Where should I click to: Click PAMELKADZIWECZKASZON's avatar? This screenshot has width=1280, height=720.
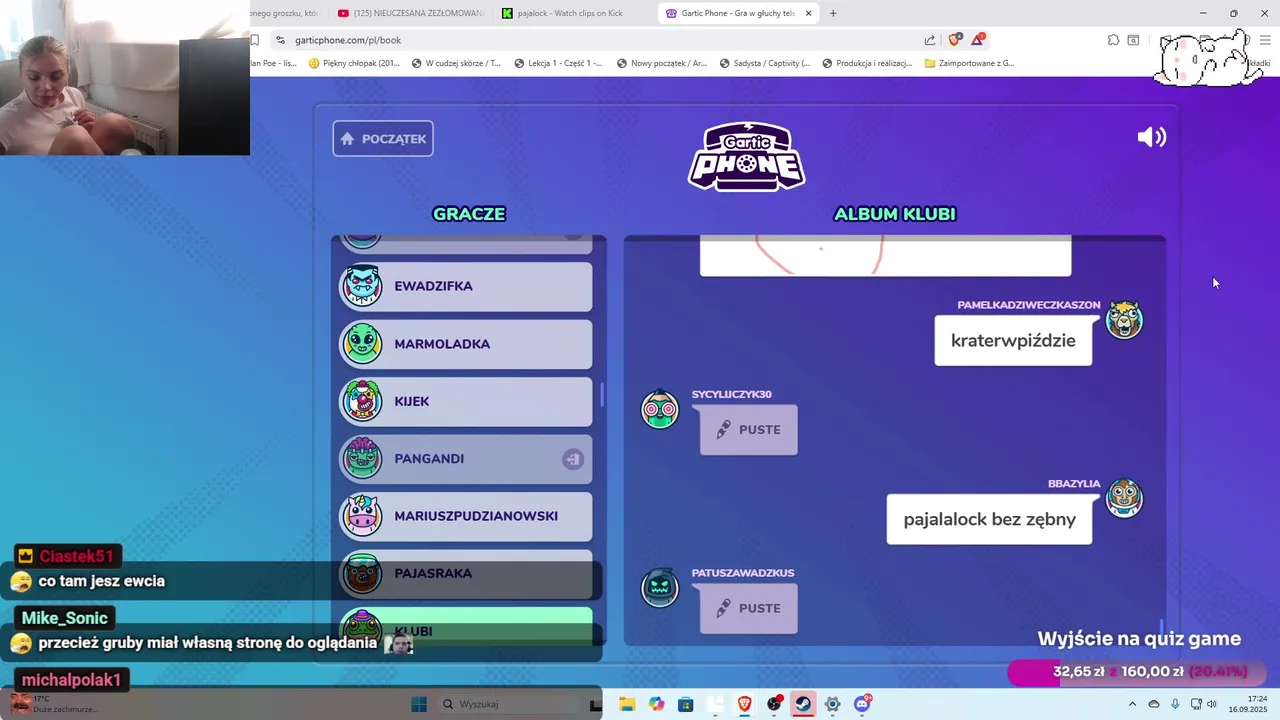coord(1124,320)
